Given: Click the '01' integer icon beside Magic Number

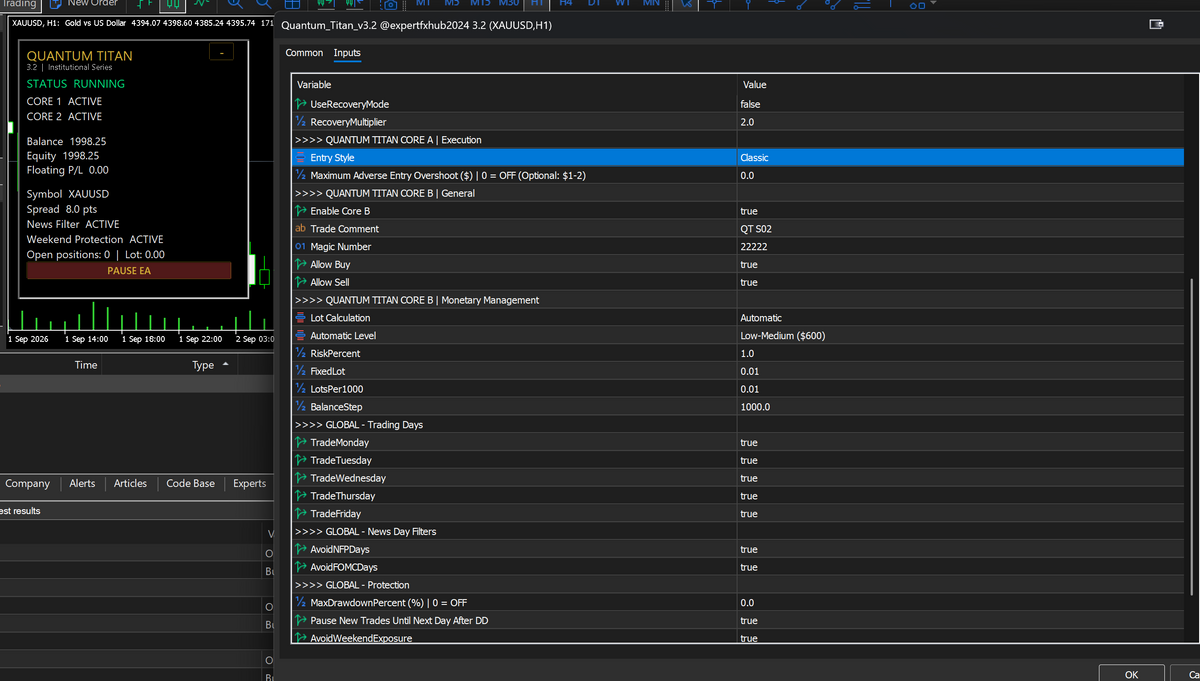Looking at the screenshot, I should point(301,247).
